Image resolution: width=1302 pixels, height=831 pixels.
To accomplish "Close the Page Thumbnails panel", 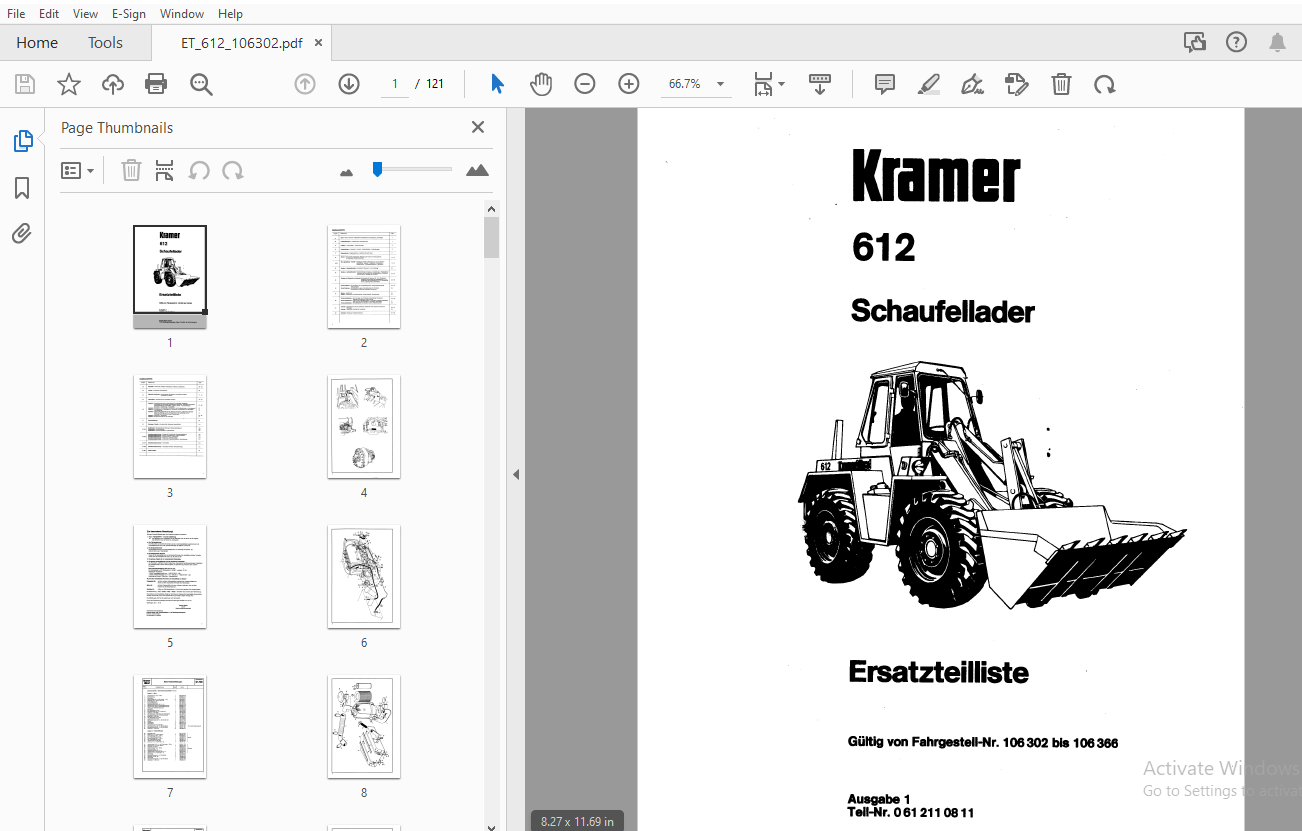I will click(478, 127).
